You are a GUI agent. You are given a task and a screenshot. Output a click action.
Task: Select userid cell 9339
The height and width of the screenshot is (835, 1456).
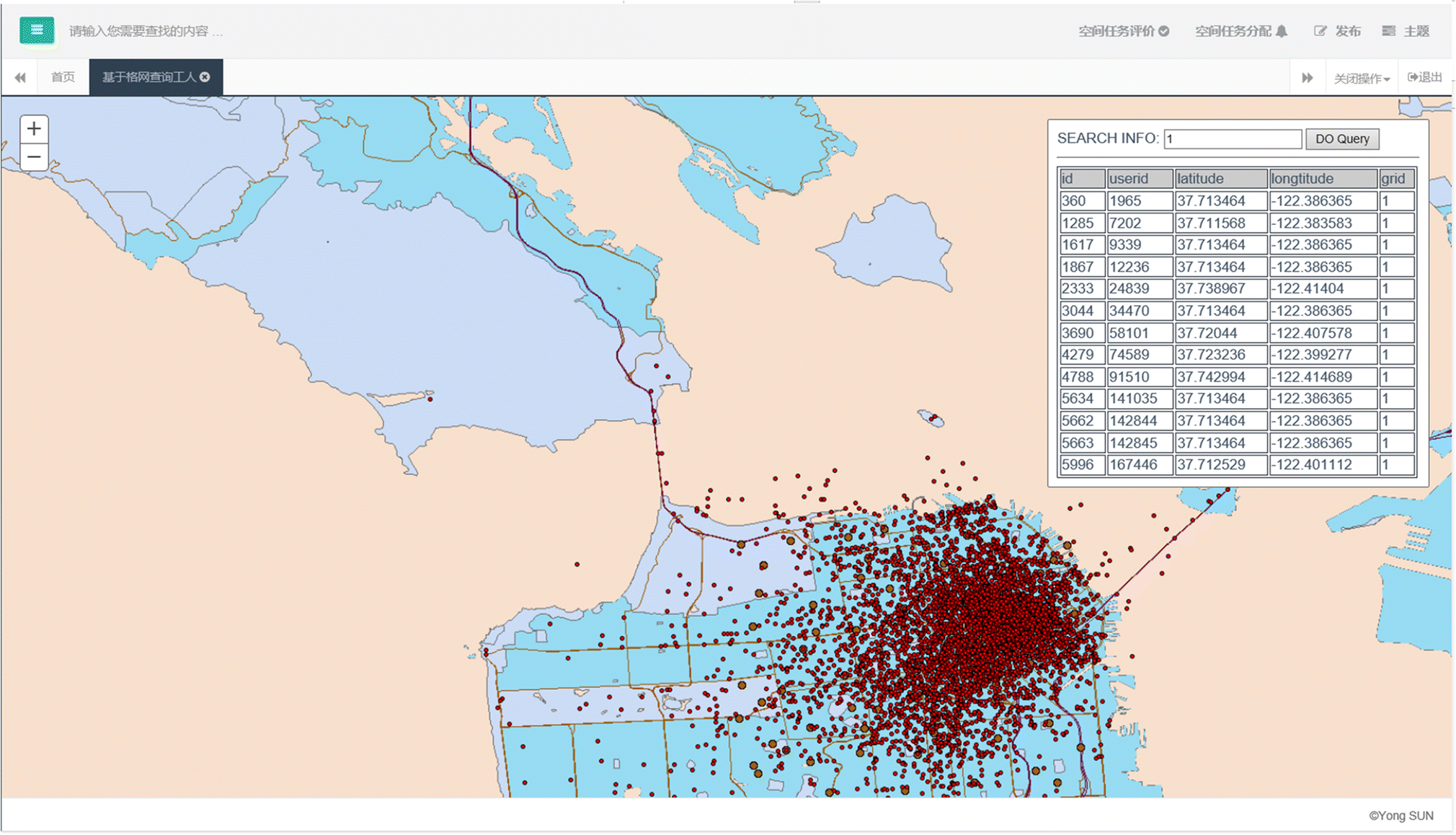tap(1140, 245)
